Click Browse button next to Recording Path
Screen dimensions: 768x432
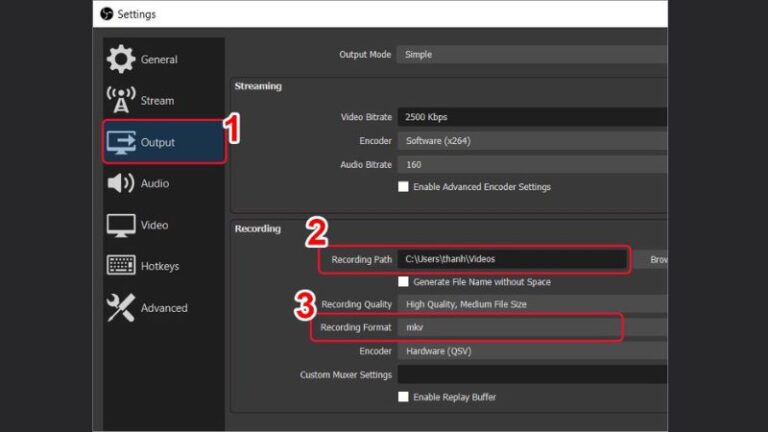(x=656, y=259)
